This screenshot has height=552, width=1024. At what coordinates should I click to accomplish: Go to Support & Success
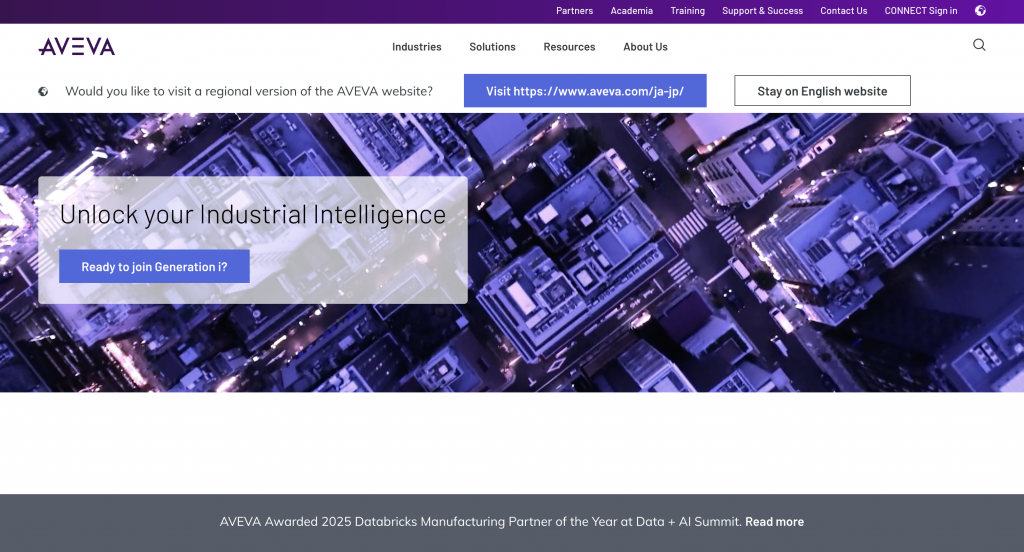(763, 10)
